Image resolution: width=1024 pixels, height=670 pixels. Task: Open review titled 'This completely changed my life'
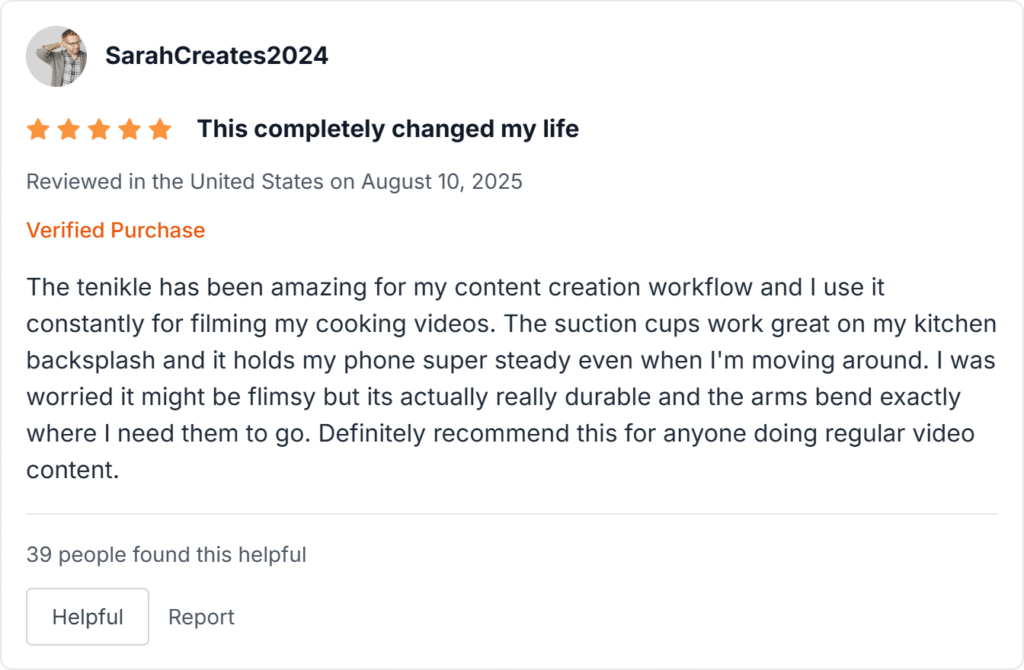387,128
